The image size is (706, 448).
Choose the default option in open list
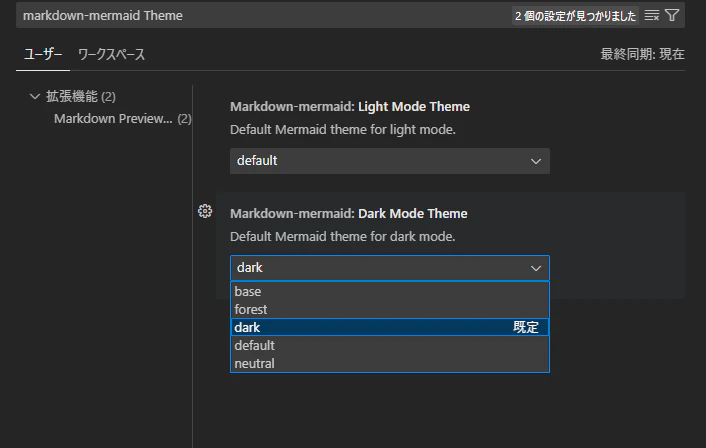tap(389, 345)
